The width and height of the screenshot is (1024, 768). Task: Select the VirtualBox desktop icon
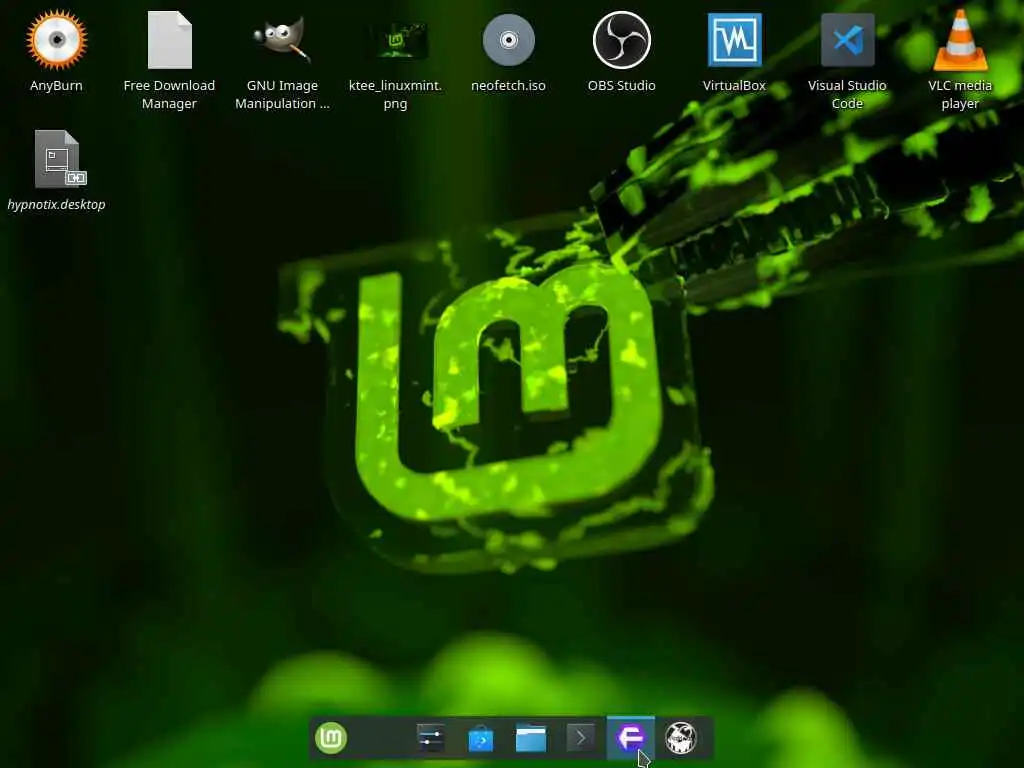734,40
